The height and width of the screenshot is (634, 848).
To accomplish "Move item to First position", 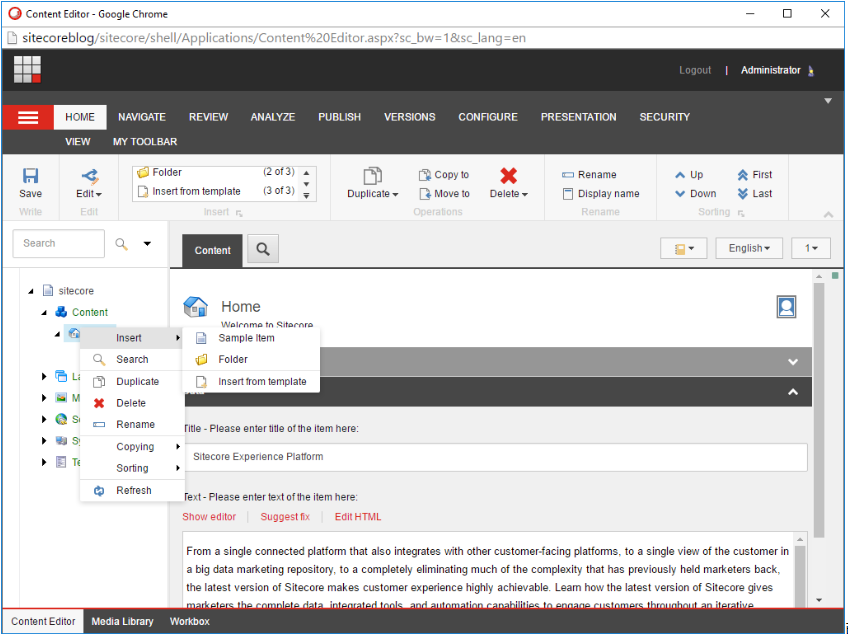I will point(755,175).
